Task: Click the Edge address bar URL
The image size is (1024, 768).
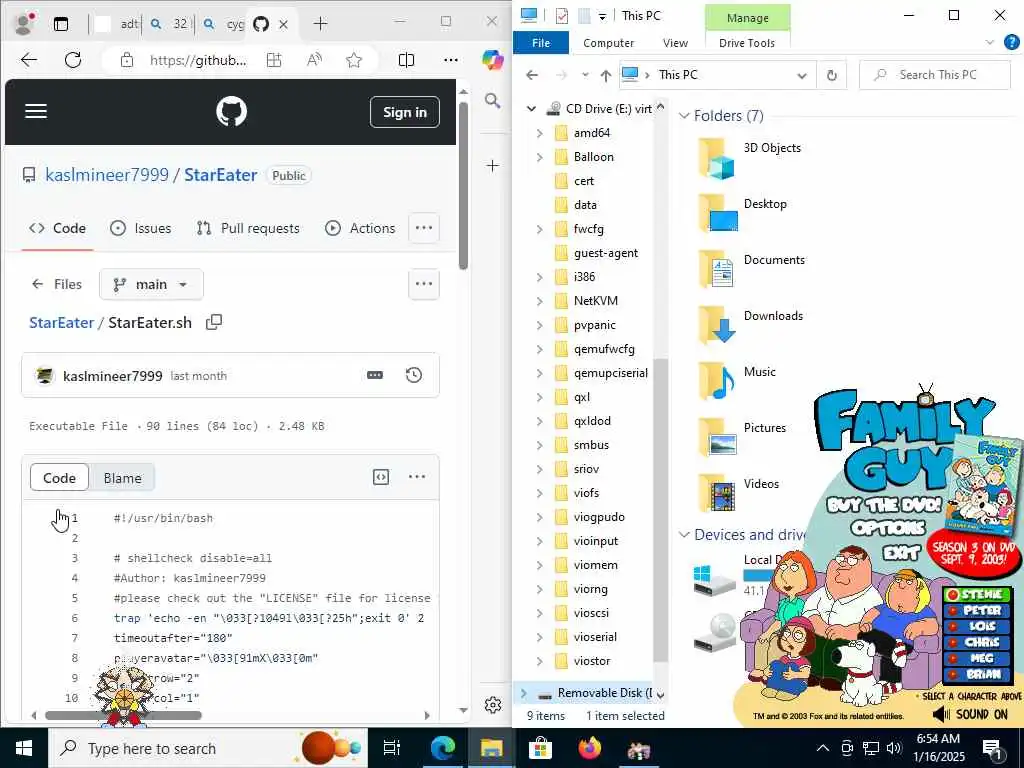Action: click(x=198, y=60)
